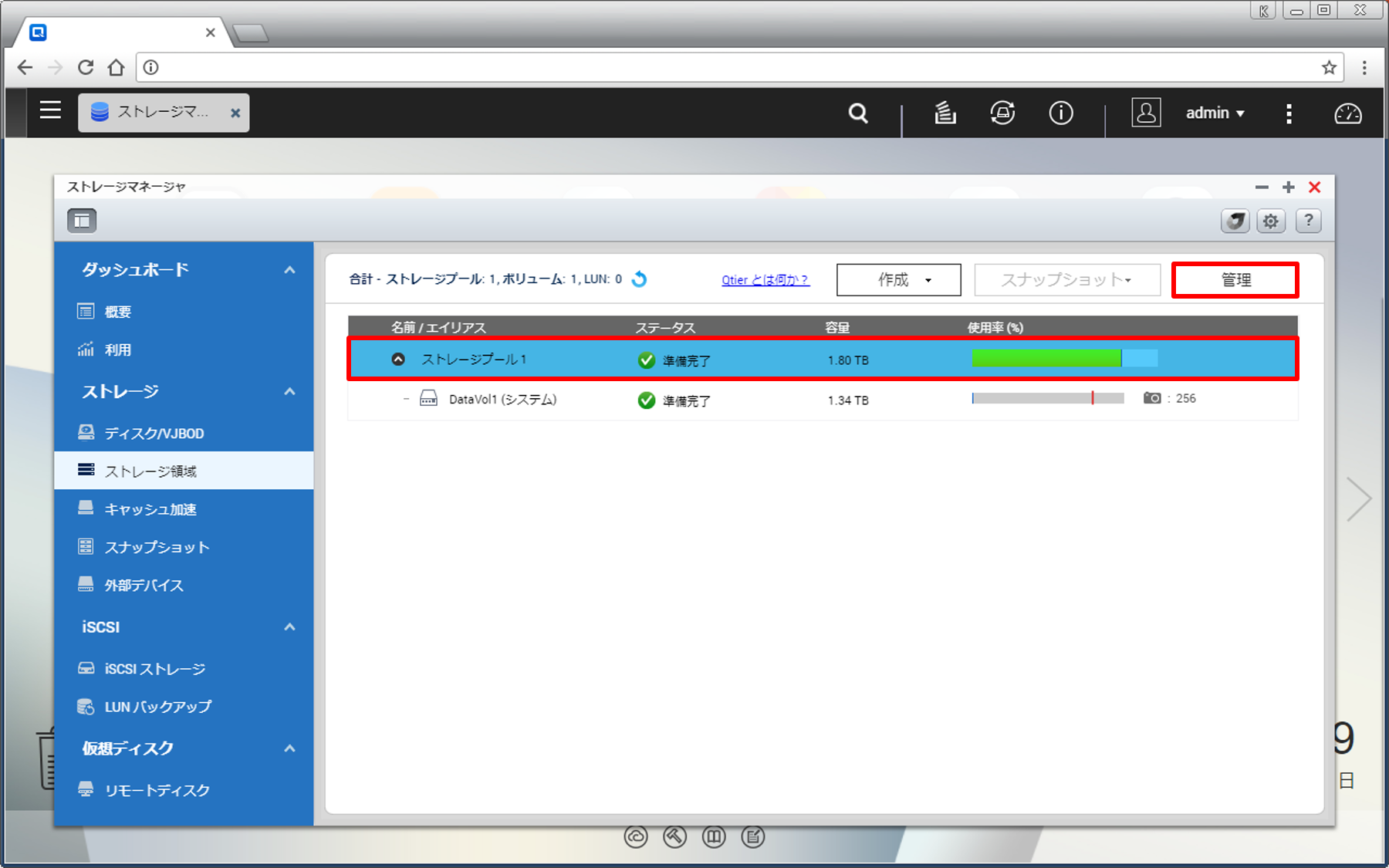
Task: Click the search magnifier in top bar
Action: tap(858, 113)
